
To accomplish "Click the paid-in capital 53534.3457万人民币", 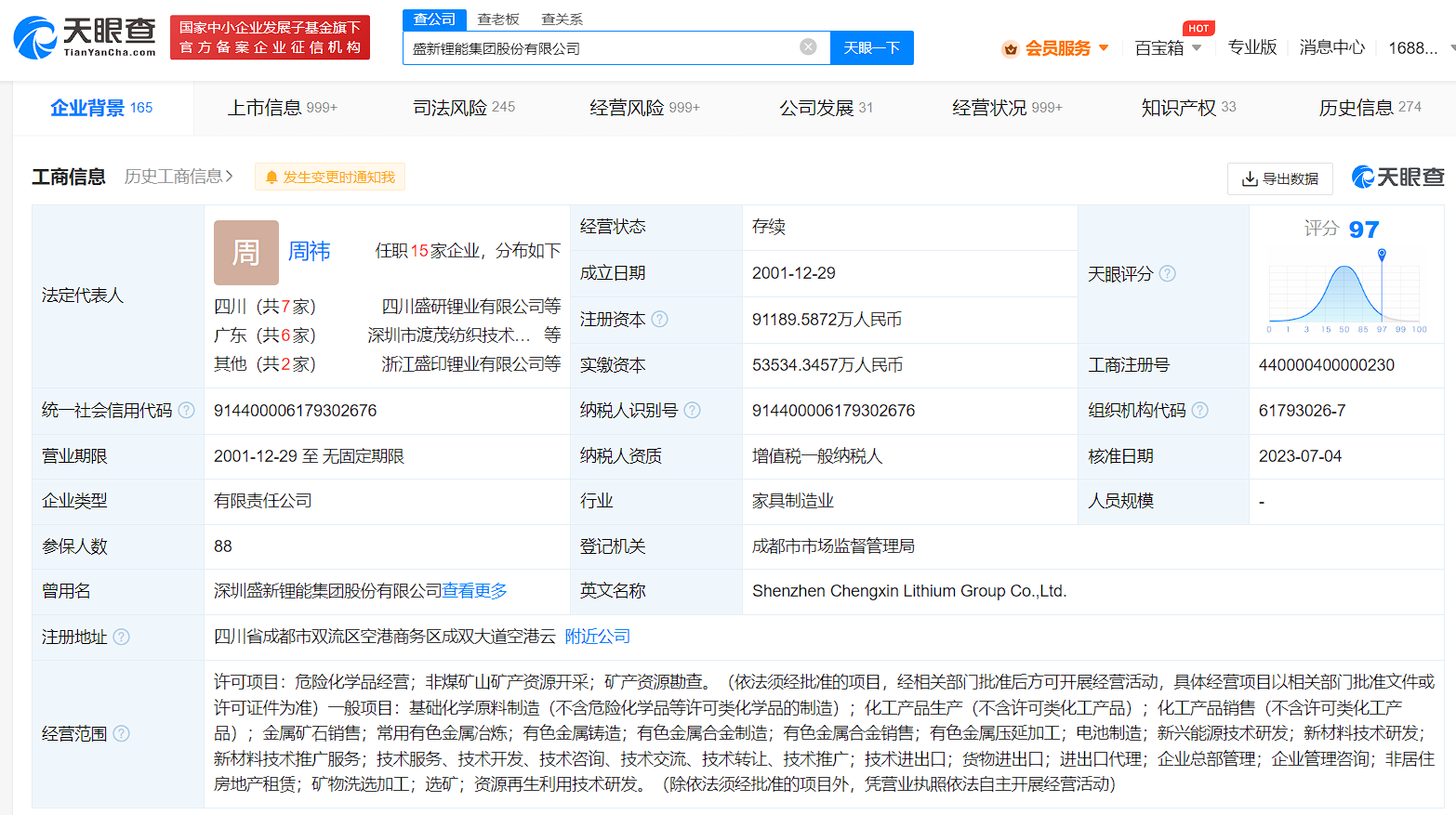I will coord(827,365).
